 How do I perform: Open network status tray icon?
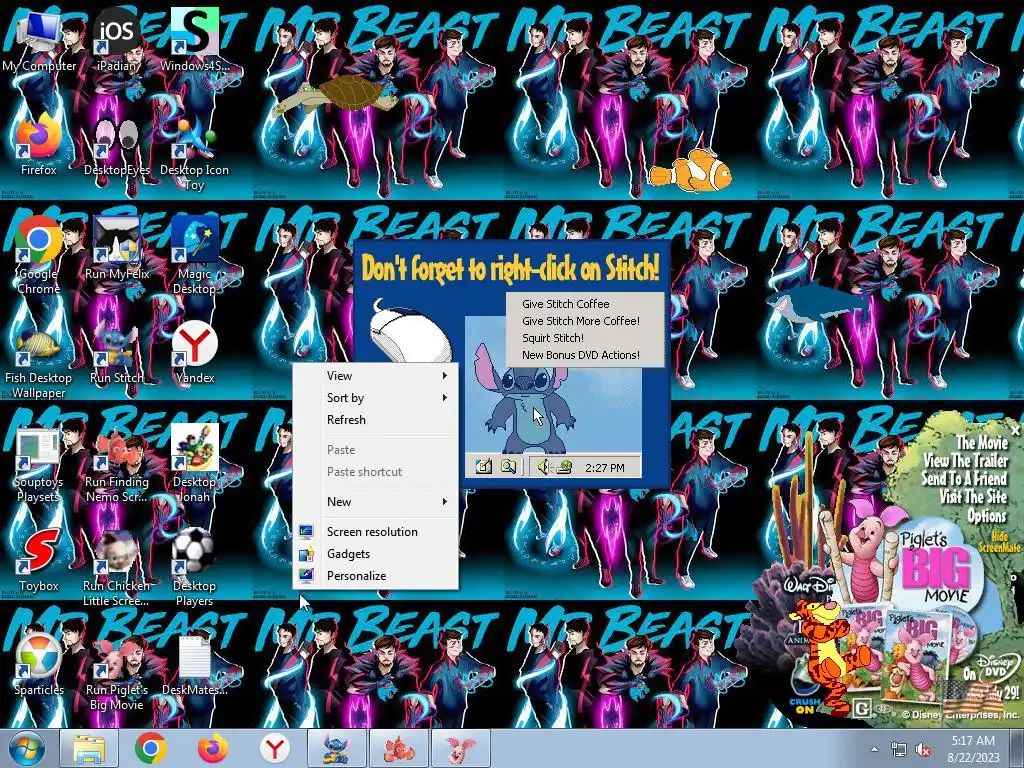(x=899, y=749)
